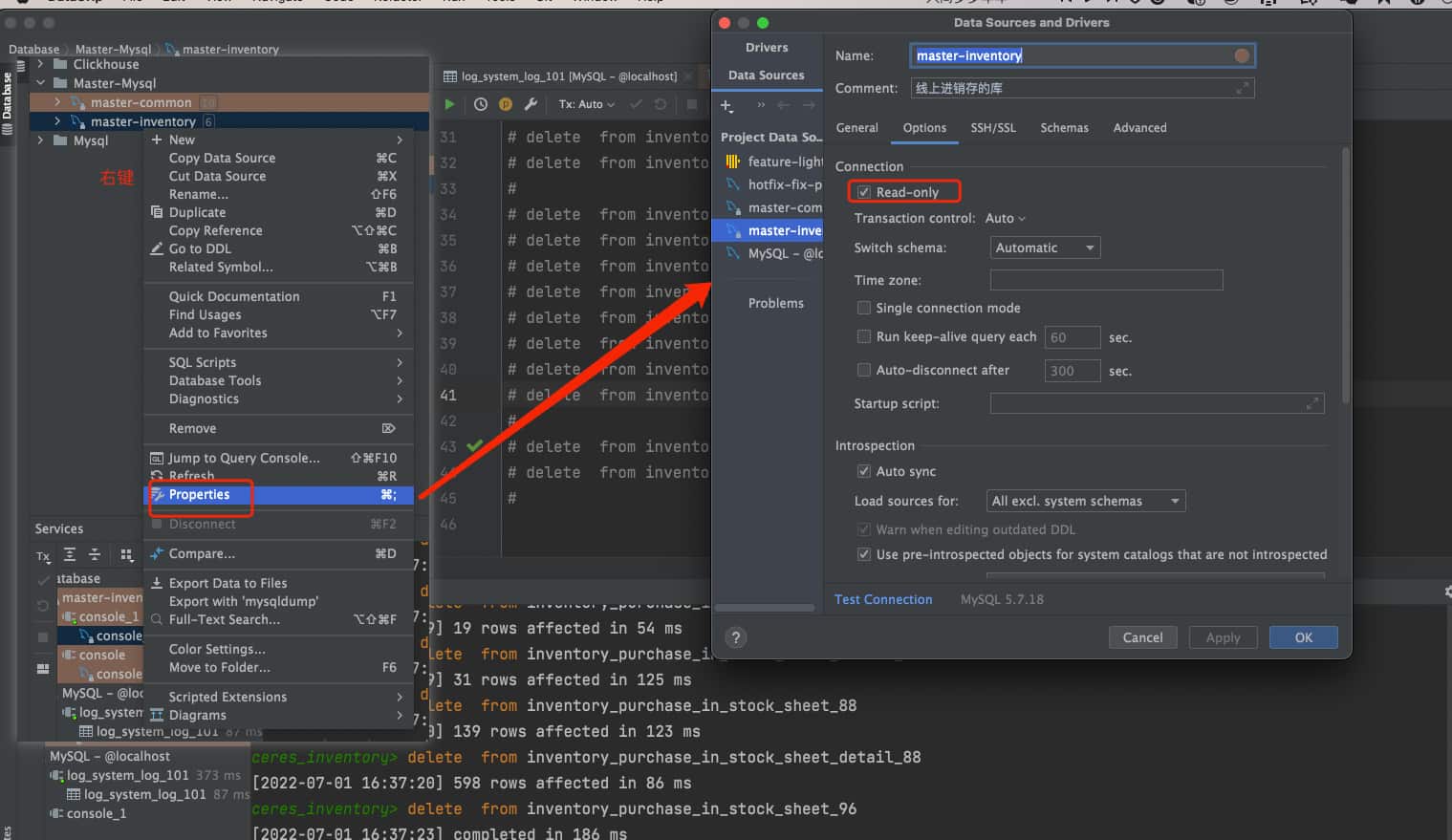This screenshot has width=1452, height=840.
Task: Open Transaction control Auto dropdown
Action: (1006, 218)
